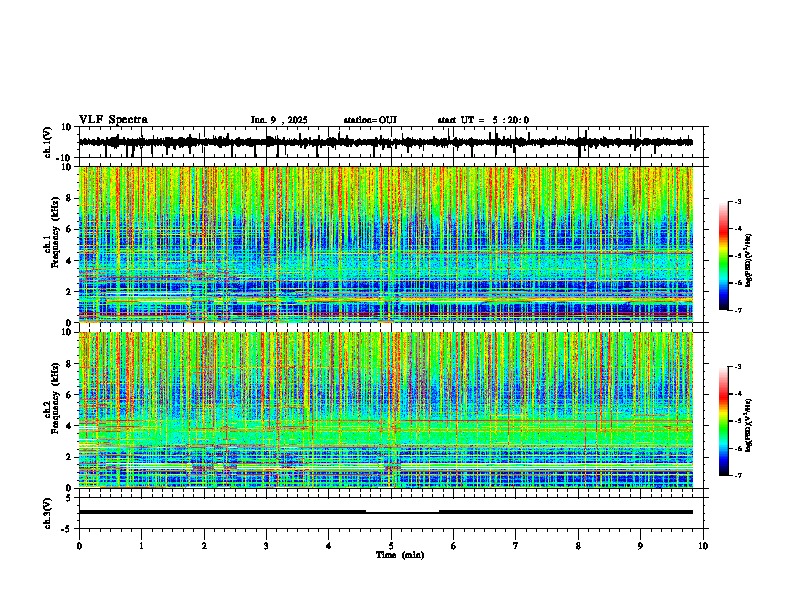Click the "5" tick on ch.3 voltage axis
This screenshot has height=612, width=792.
pos(69,498)
